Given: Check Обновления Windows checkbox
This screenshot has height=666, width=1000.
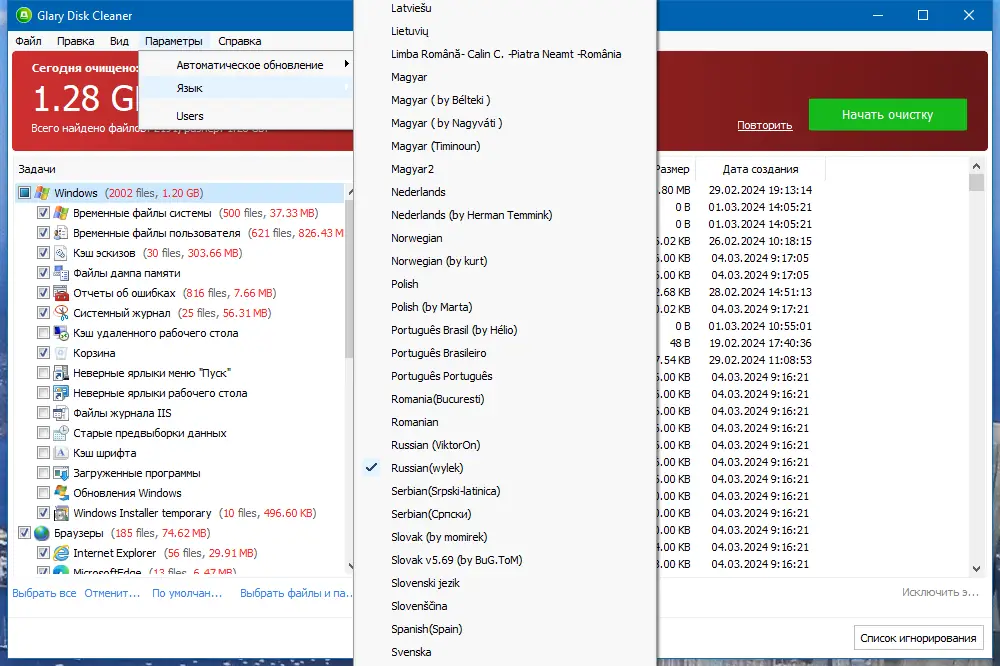Looking at the screenshot, I should [x=43, y=493].
